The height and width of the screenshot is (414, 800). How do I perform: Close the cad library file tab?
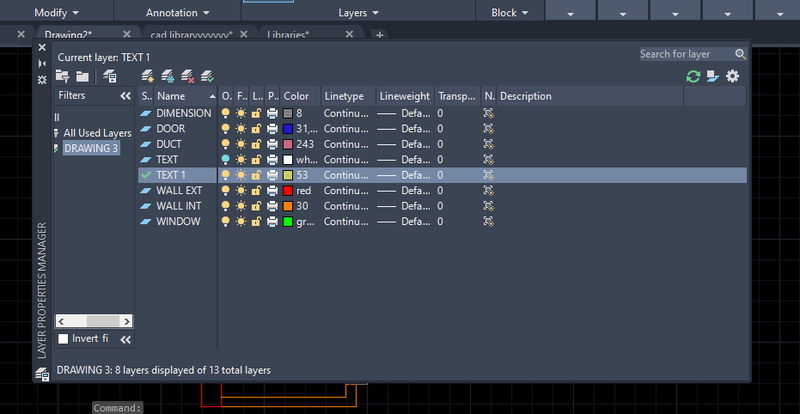pyautogui.click(x=243, y=34)
